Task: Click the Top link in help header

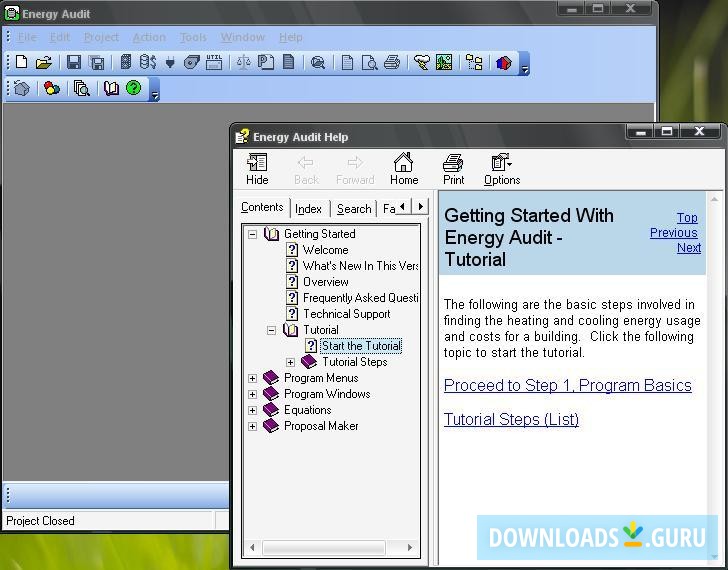Action: [687, 218]
